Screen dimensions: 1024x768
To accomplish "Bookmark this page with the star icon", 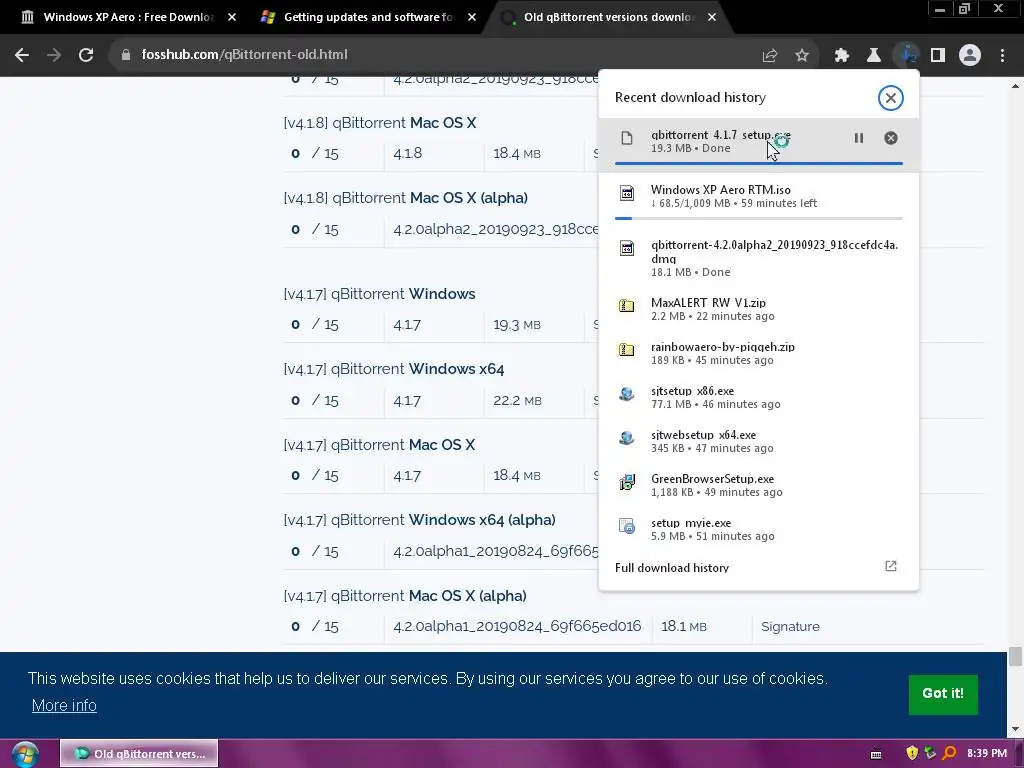I will (x=802, y=56).
